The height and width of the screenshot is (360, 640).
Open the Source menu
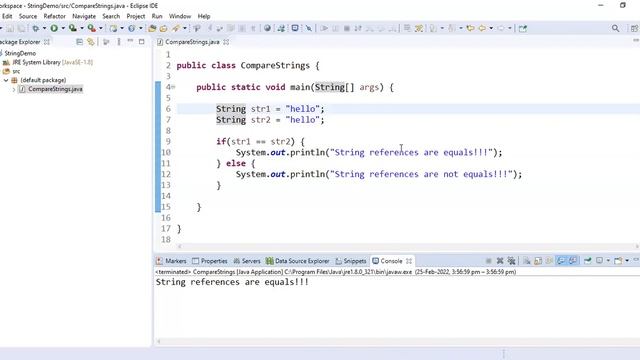tap(28, 16)
